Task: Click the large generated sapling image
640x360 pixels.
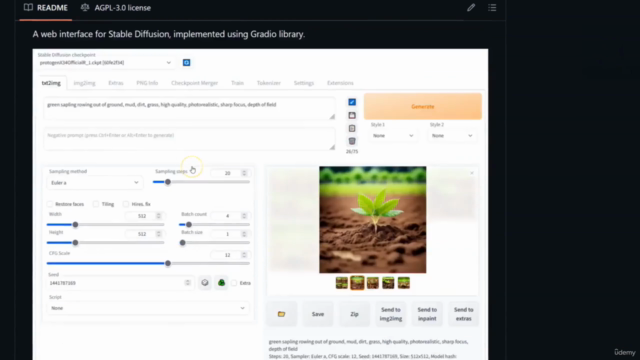Action: (x=373, y=220)
